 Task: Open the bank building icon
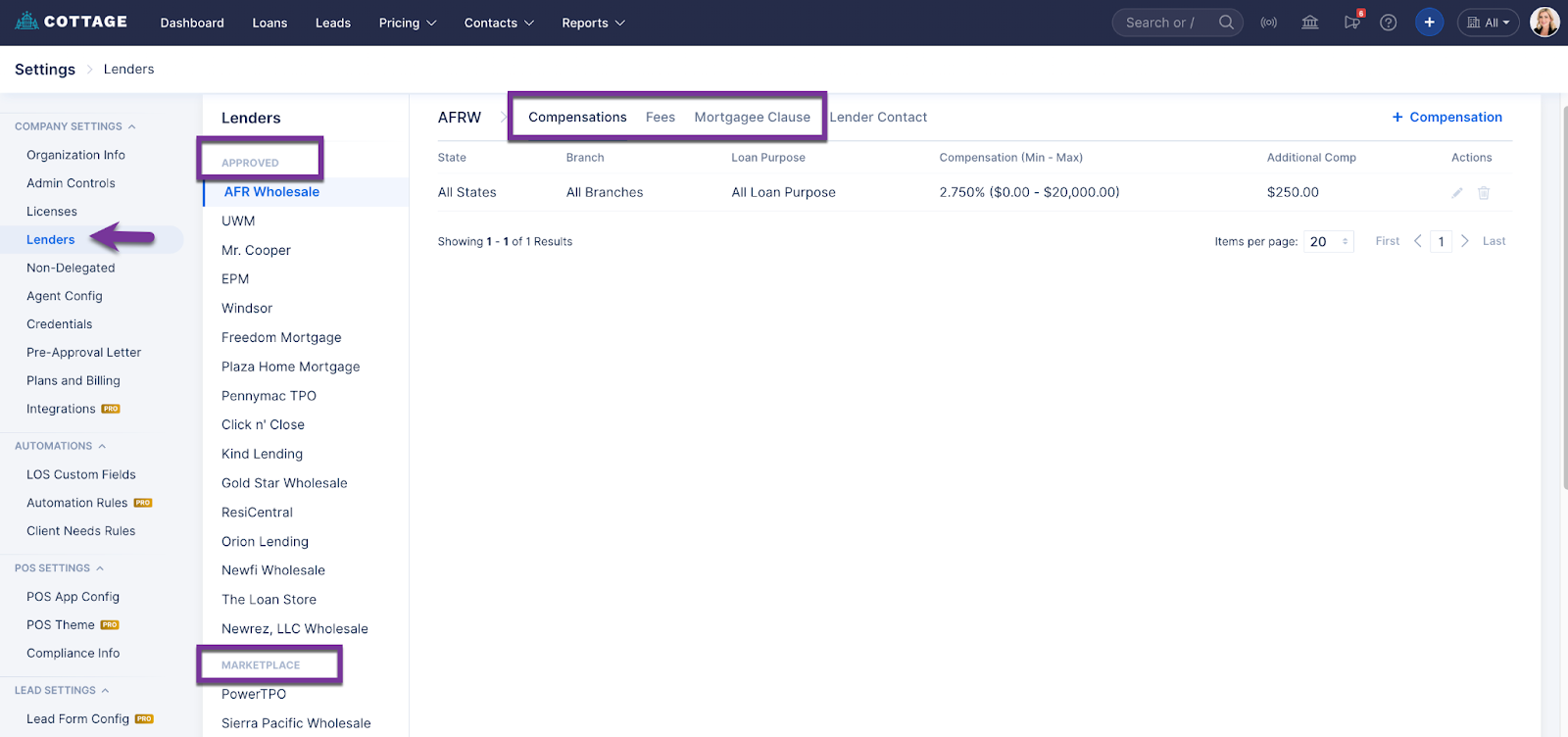pyautogui.click(x=1310, y=23)
